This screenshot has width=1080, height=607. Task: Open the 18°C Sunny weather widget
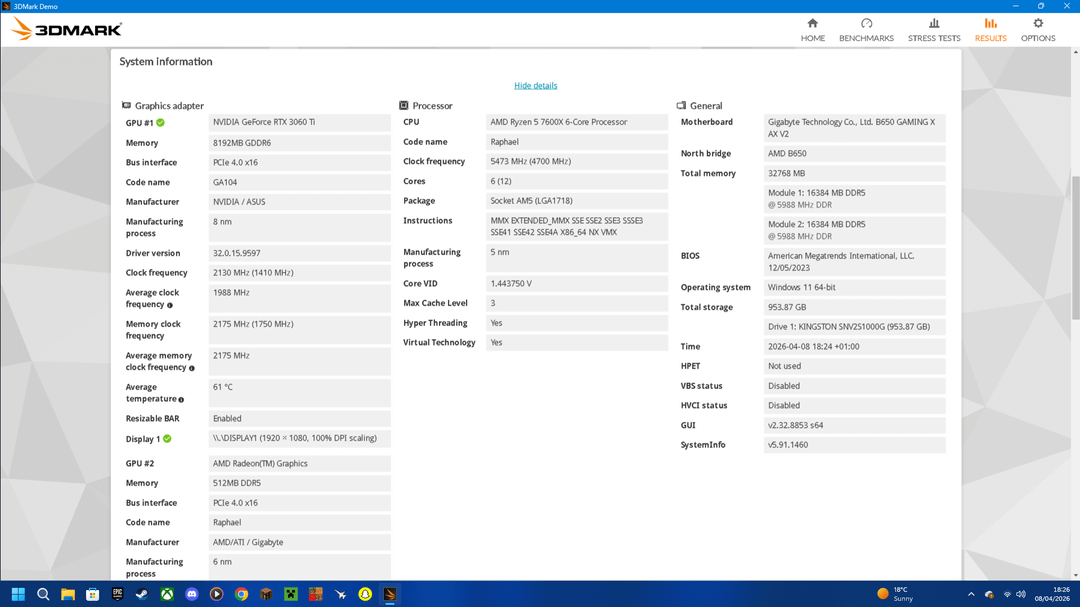[x=895, y=594]
